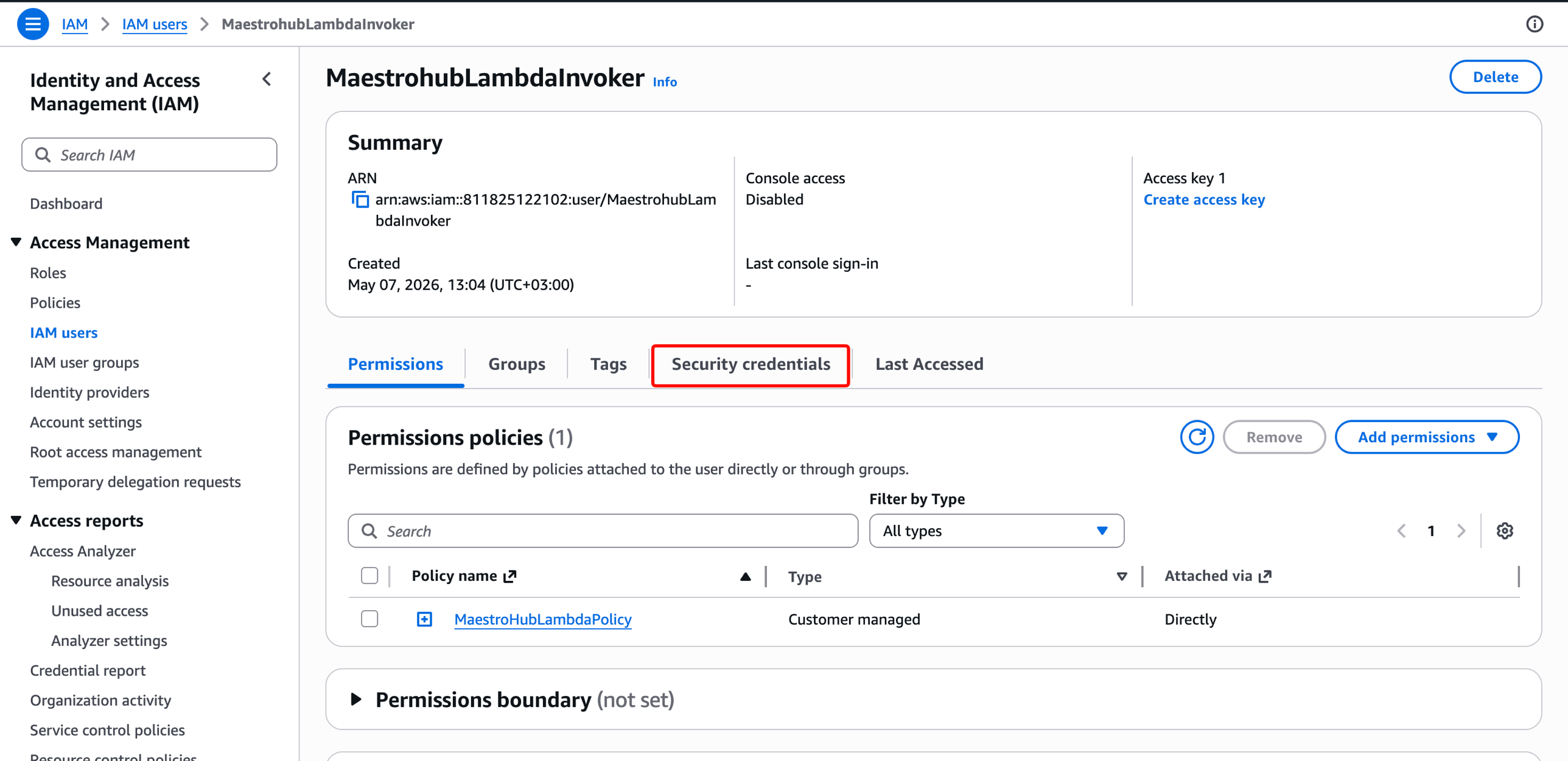Click Create access key link

pyautogui.click(x=1203, y=200)
